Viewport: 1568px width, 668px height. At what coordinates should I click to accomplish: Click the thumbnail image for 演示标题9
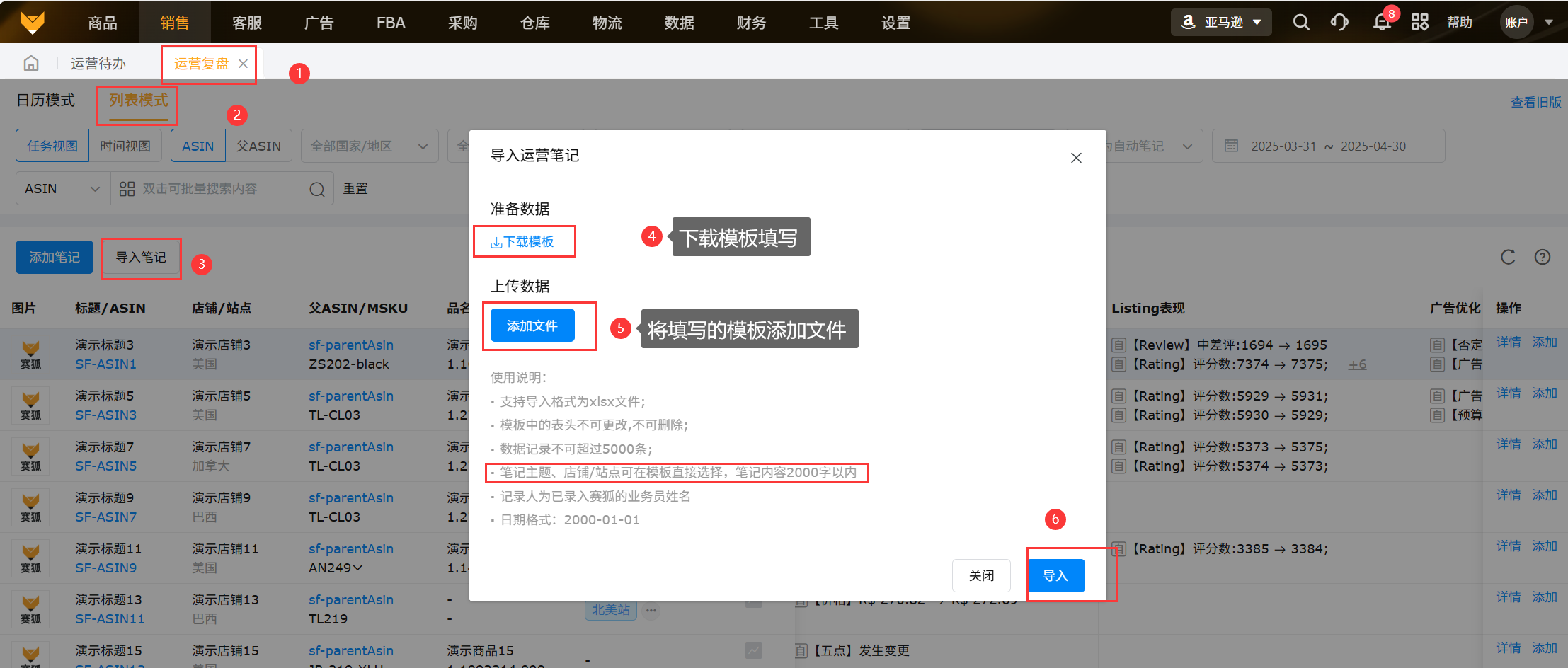coord(30,507)
